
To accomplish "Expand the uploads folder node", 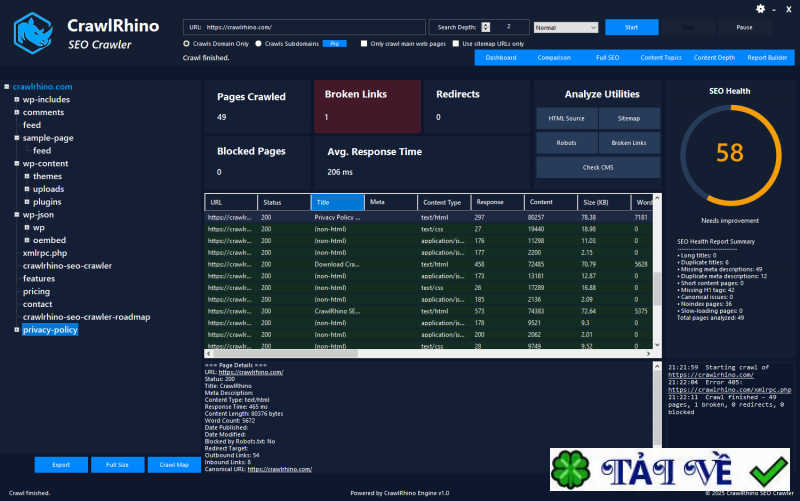I will pos(26,189).
